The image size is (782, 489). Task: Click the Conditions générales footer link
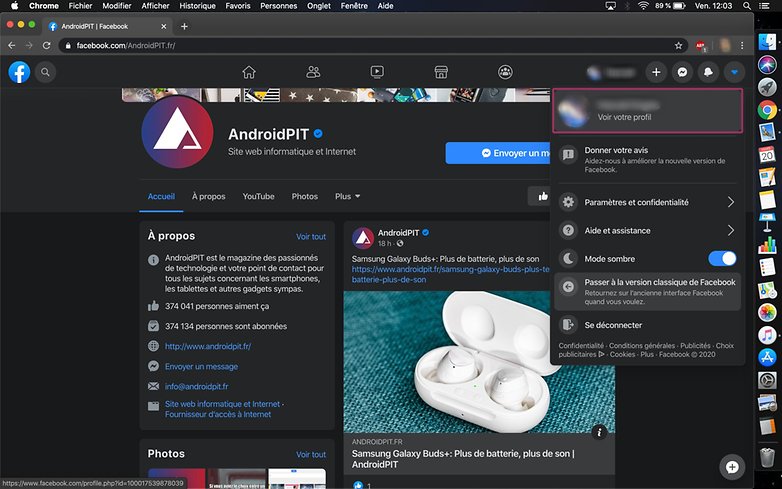point(642,345)
